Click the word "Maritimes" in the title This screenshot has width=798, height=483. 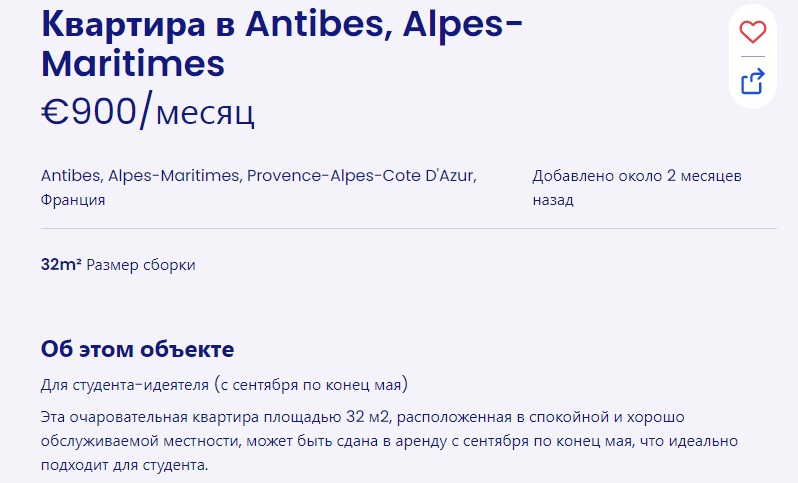click(133, 64)
